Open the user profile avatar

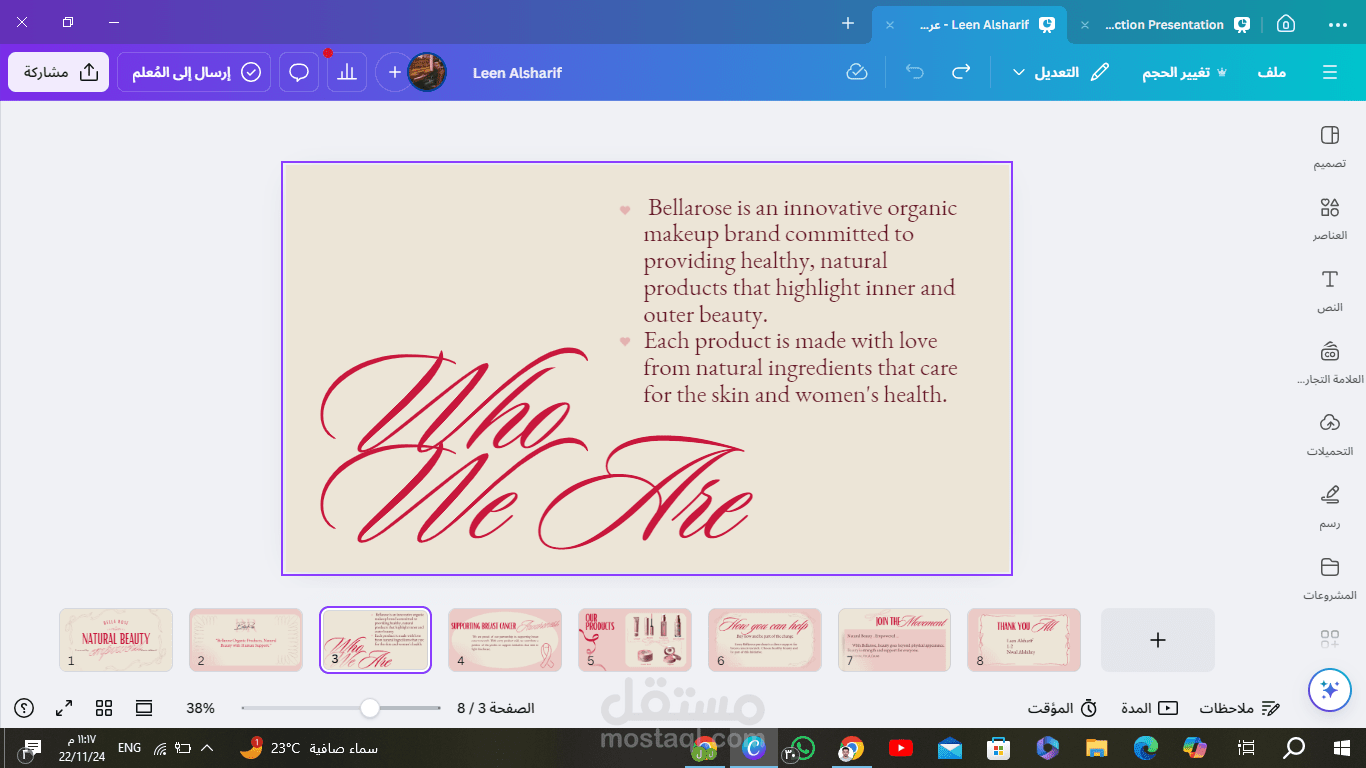pos(427,72)
